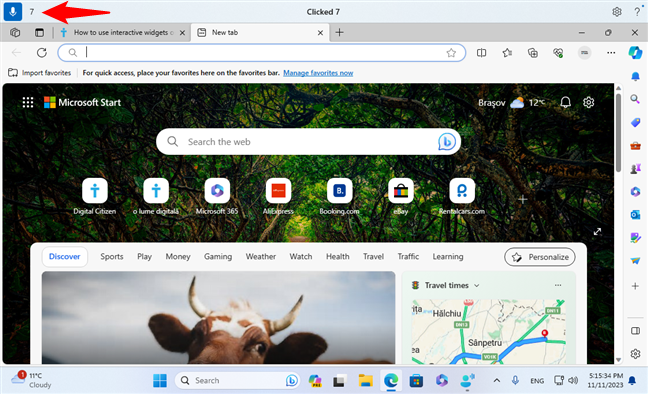Select the Health feed tab

tap(337, 257)
